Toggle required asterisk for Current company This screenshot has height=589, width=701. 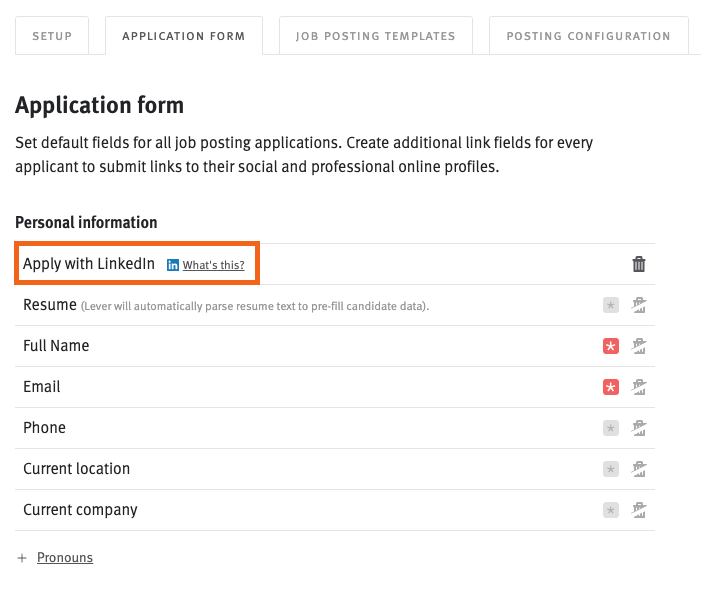pyautogui.click(x=611, y=510)
